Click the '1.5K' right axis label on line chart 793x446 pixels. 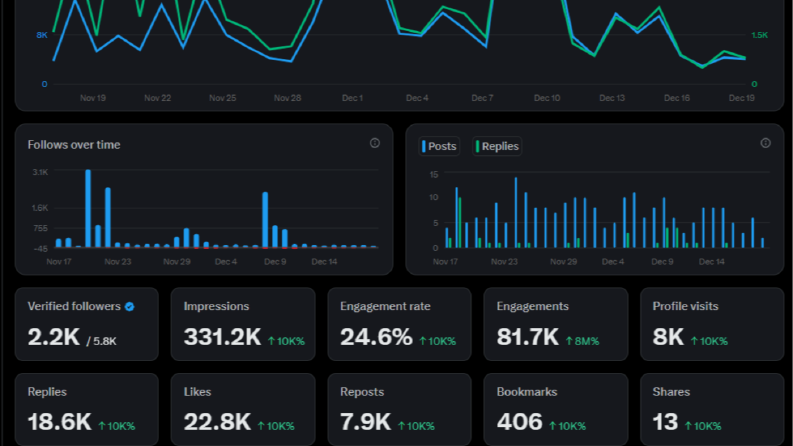coord(760,35)
